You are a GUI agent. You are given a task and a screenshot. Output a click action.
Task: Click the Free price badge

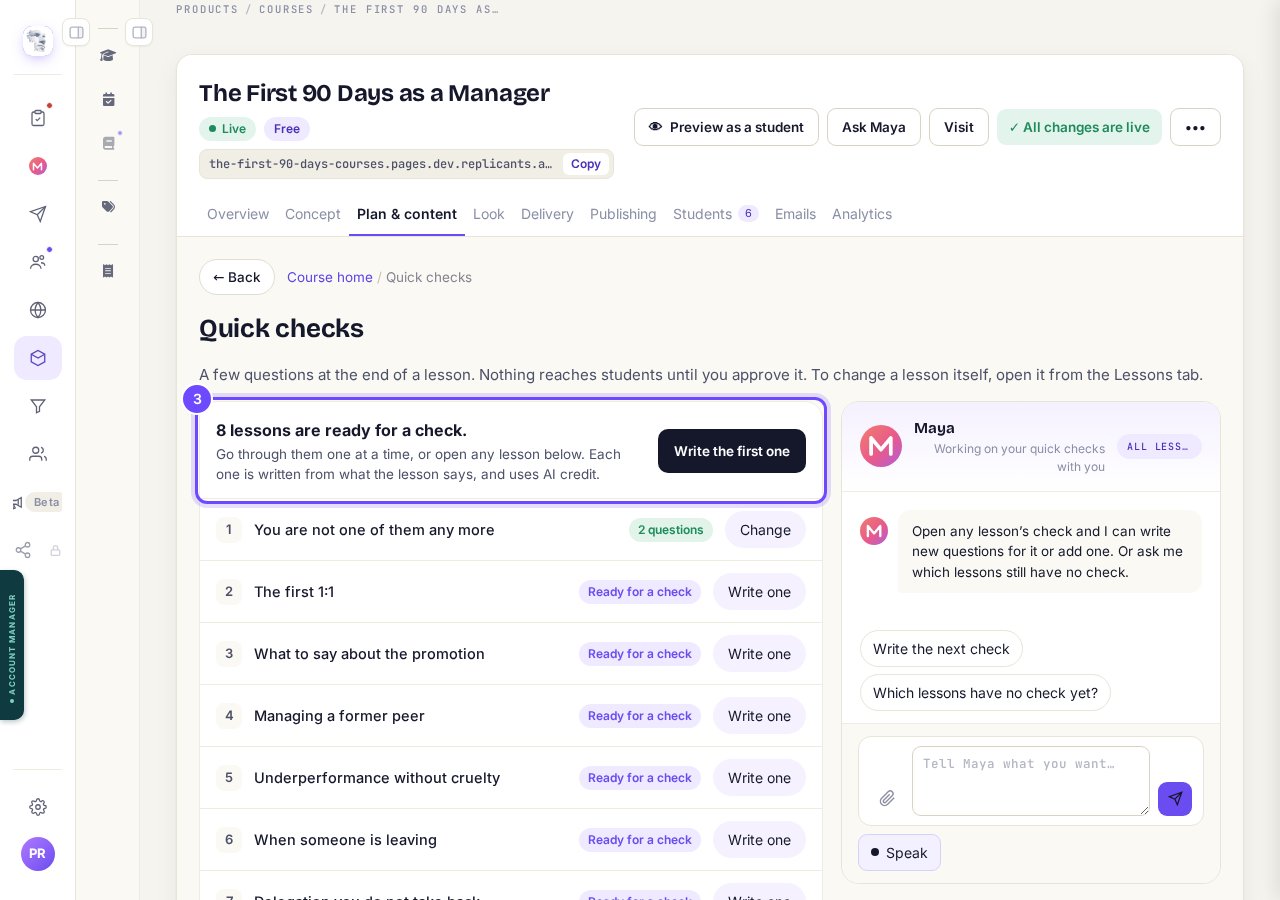pyautogui.click(x=287, y=129)
